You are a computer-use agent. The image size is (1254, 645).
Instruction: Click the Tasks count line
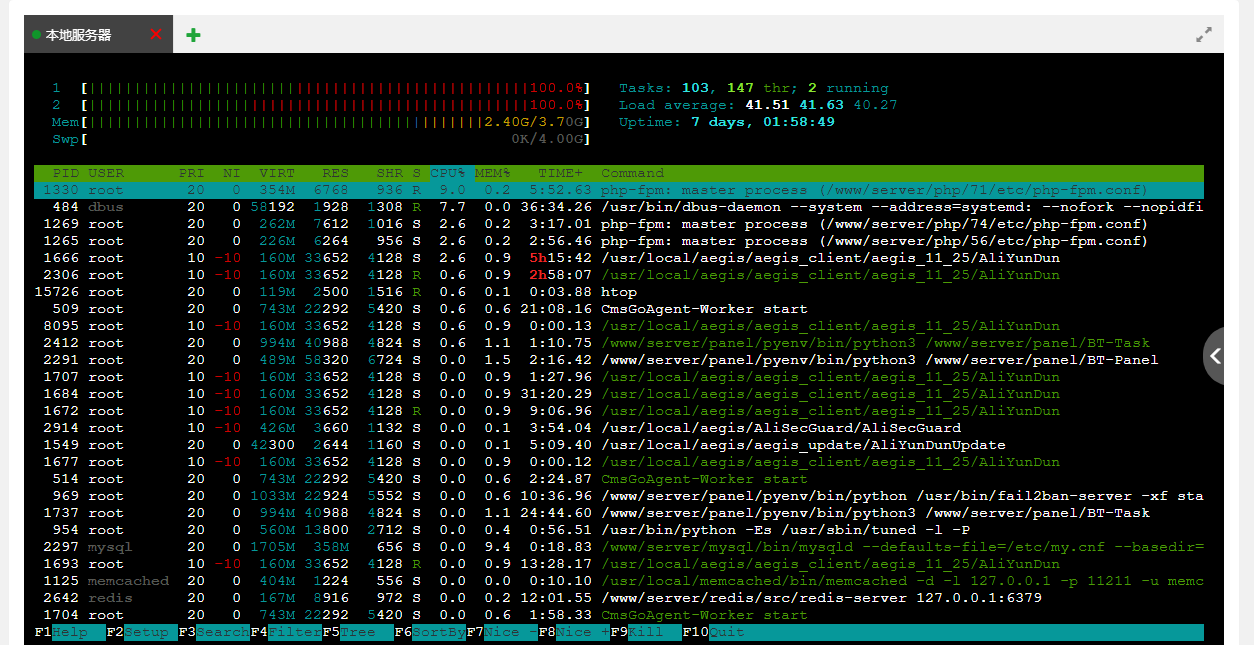[754, 88]
